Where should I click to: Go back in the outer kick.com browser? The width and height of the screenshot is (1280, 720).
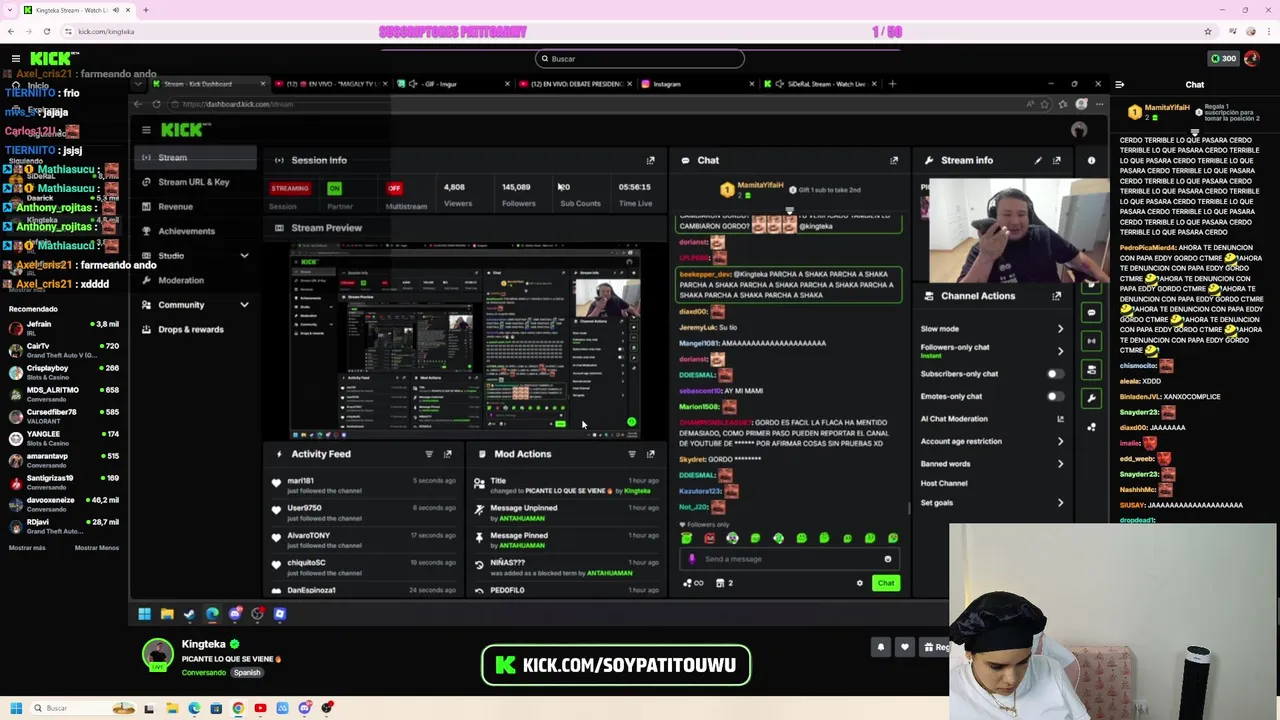pyautogui.click(x=11, y=31)
